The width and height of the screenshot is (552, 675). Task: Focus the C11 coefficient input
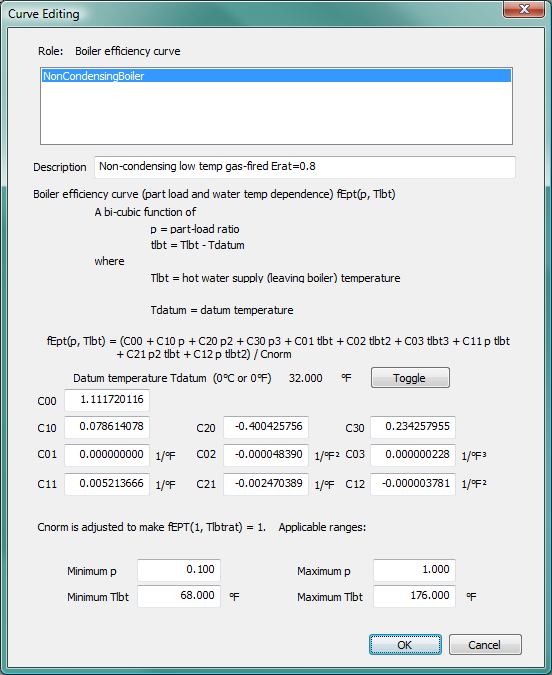[x=107, y=484]
